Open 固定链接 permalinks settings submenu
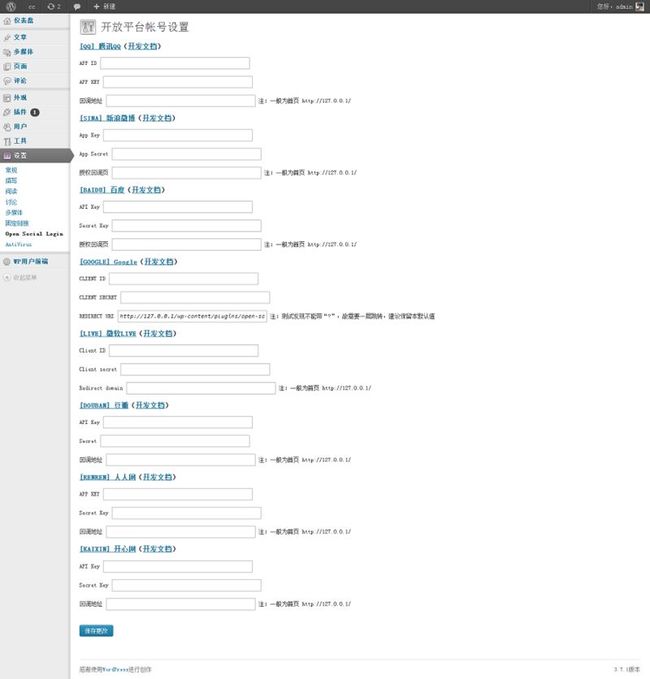Image resolution: width=650 pixels, height=679 pixels. (17, 223)
